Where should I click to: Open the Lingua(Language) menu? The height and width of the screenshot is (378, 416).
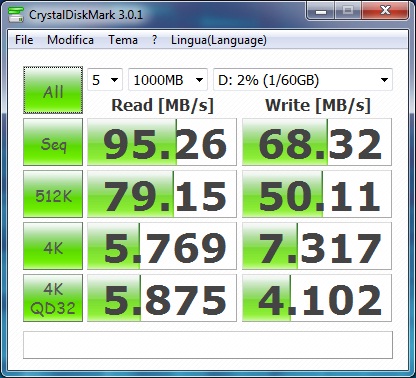tap(219, 40)
